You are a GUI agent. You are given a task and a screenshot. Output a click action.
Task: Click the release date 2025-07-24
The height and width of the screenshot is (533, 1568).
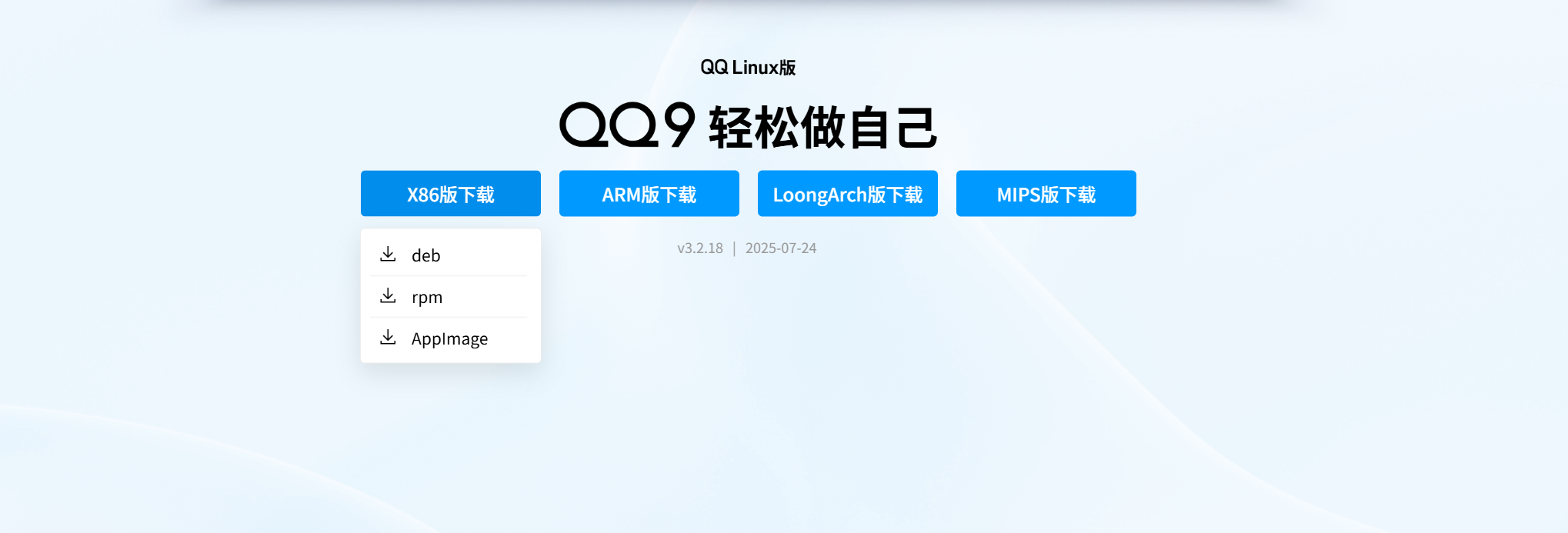tap(781, 248)
